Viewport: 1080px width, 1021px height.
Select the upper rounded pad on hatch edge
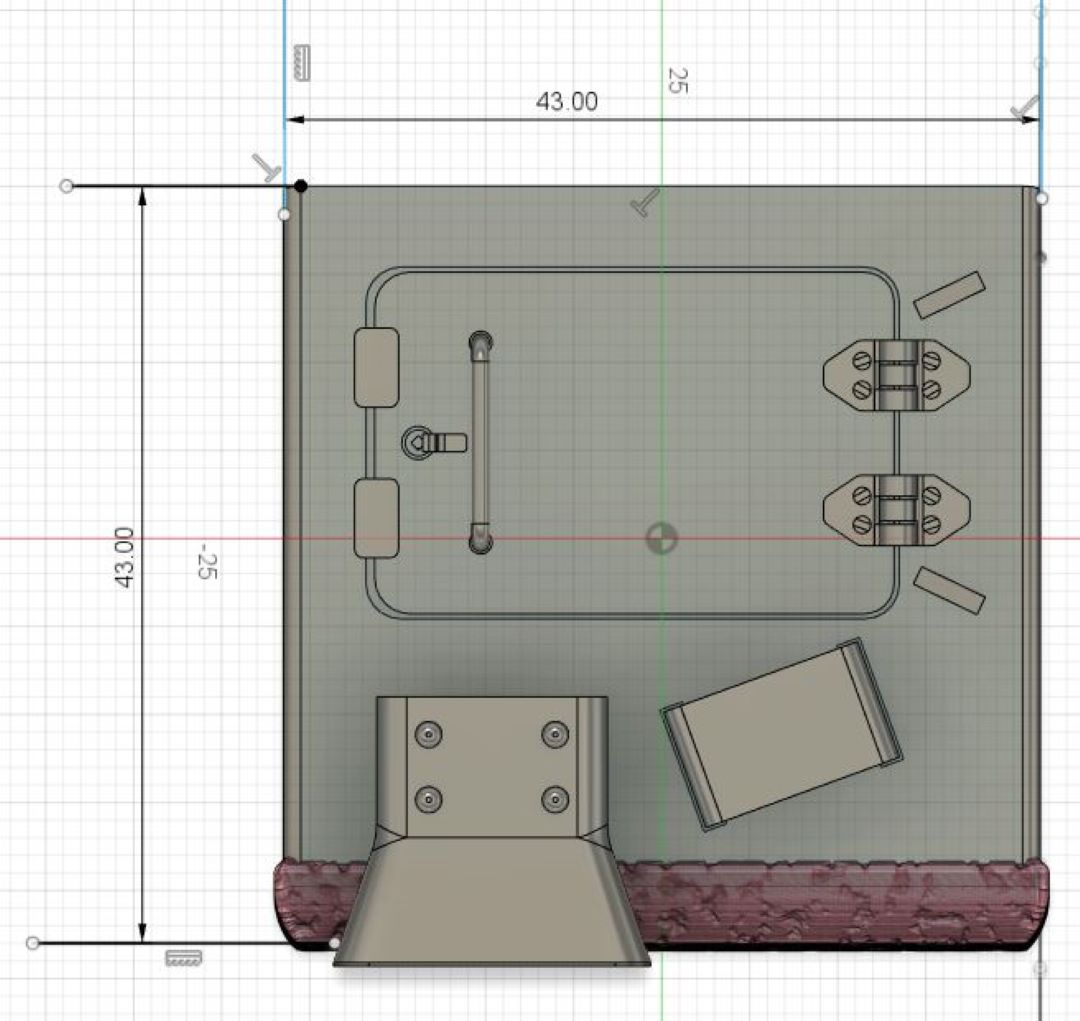pyautogui.click(x=376, y=367)
